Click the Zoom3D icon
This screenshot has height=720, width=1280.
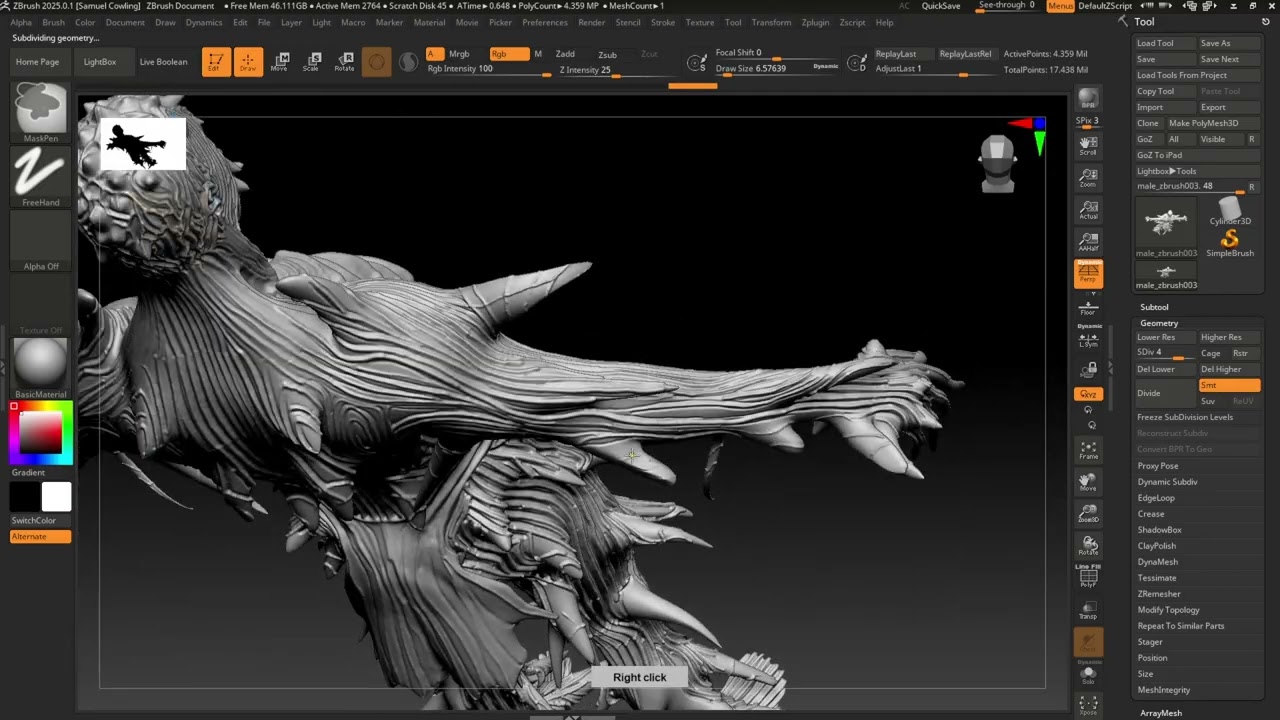[x=1088, y=514]
